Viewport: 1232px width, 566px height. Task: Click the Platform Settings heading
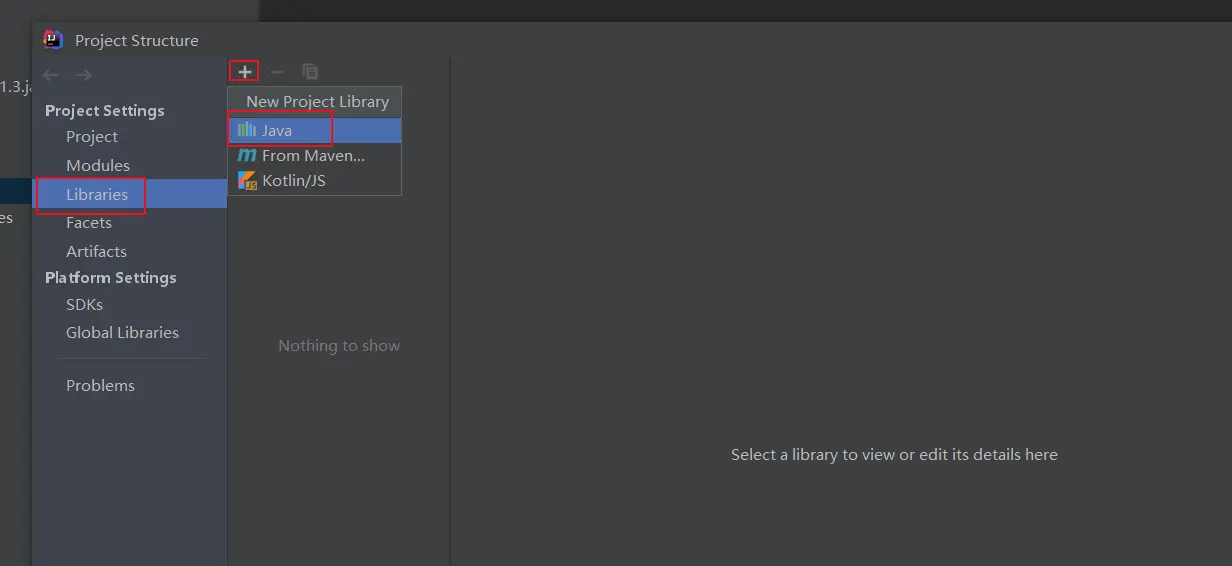[x=111, y=277]
